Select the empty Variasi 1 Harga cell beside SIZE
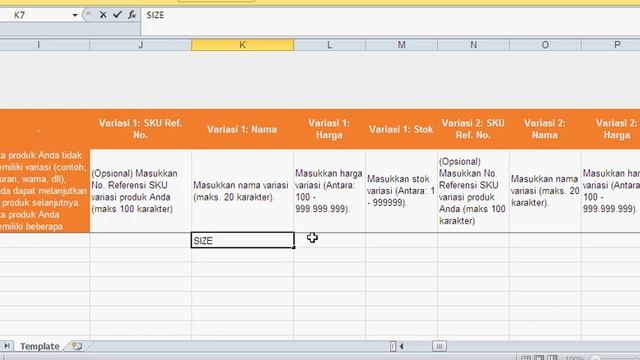640x360 pixels. pos(329,240)
